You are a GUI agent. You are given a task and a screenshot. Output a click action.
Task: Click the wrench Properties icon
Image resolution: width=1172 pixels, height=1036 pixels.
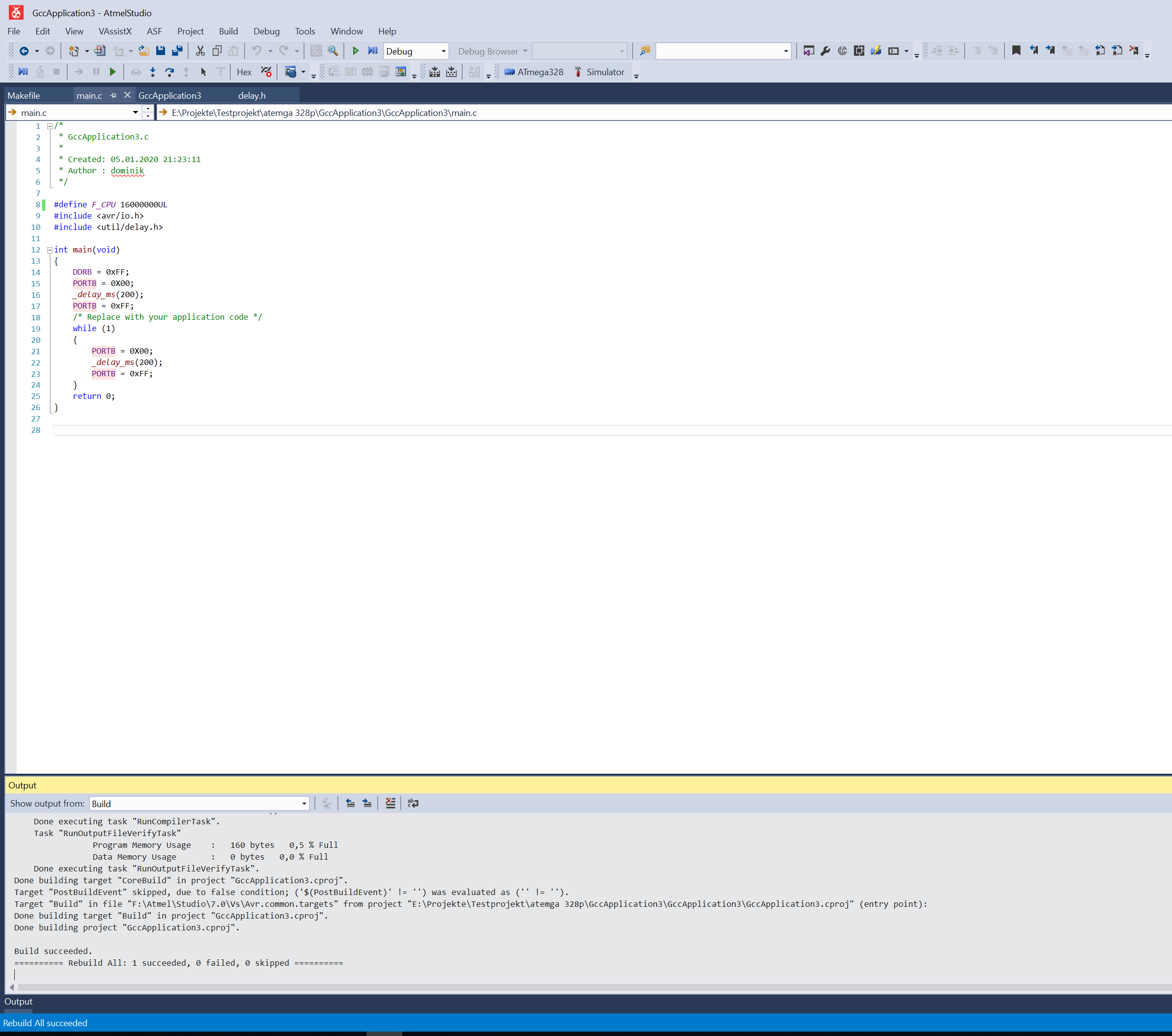pyautogui.click(x=825, y=51)
